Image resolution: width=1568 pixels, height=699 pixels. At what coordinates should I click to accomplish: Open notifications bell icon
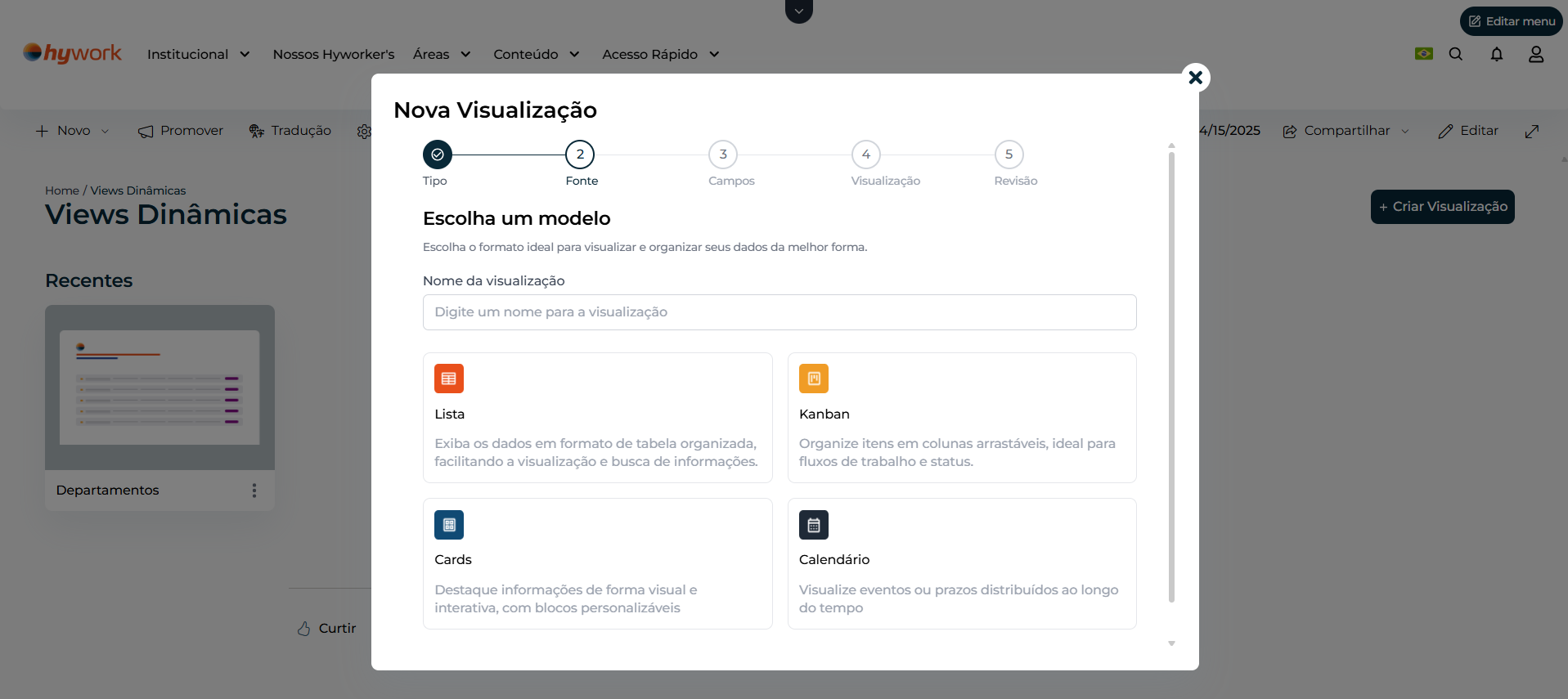[x=1496, y=54]
